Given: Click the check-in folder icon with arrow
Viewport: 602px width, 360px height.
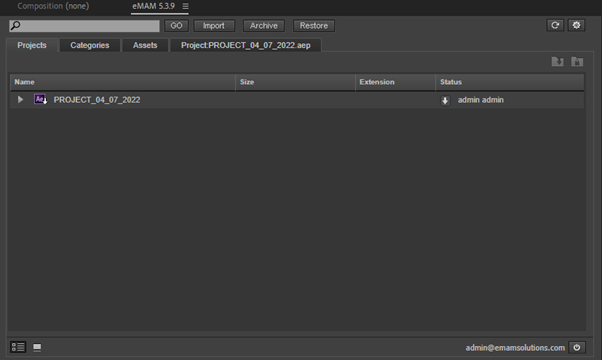Looking at the screenshot, I should 557,61.
